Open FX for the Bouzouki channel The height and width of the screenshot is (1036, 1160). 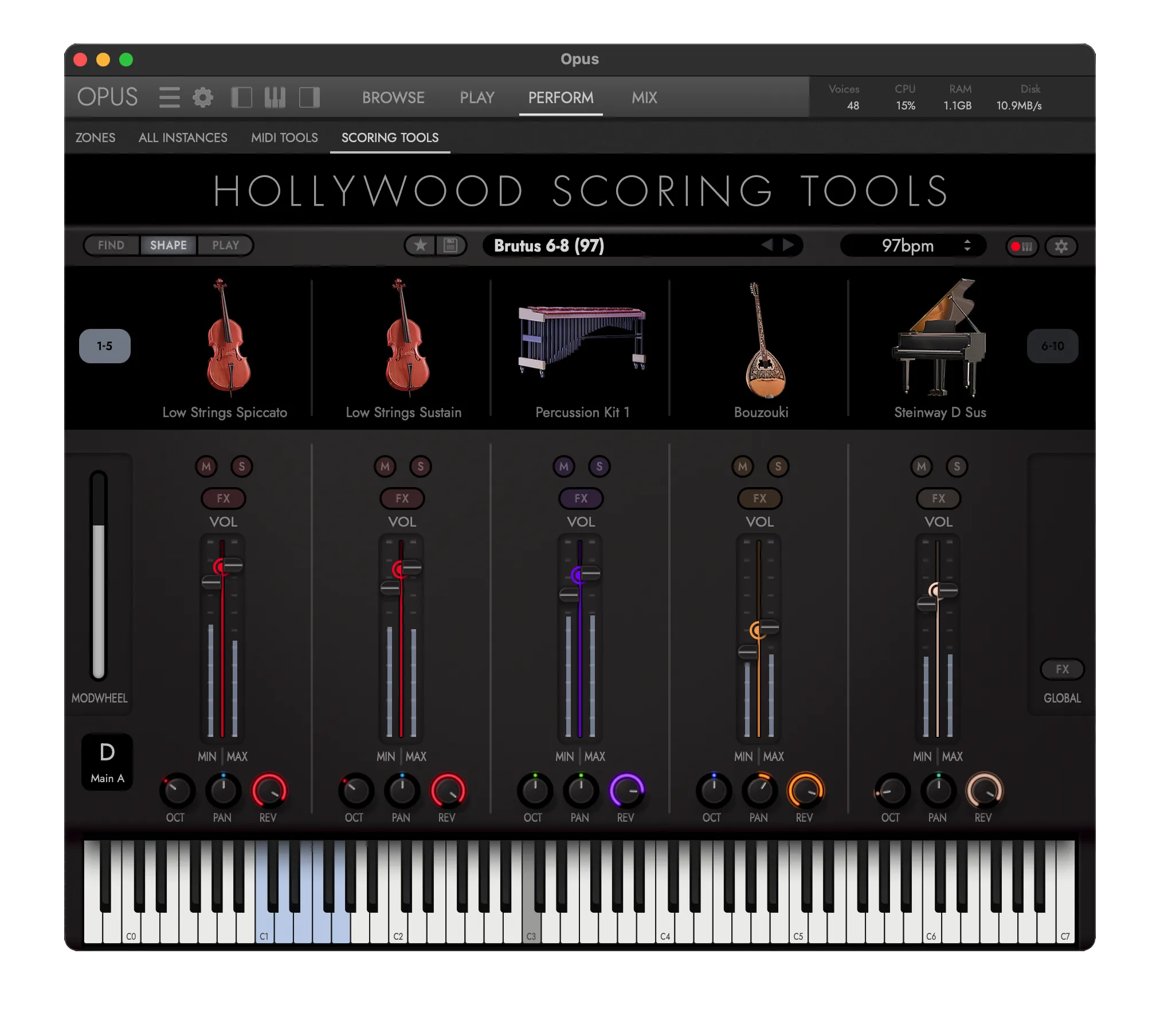pyautogui.click(x=760, y=499)
